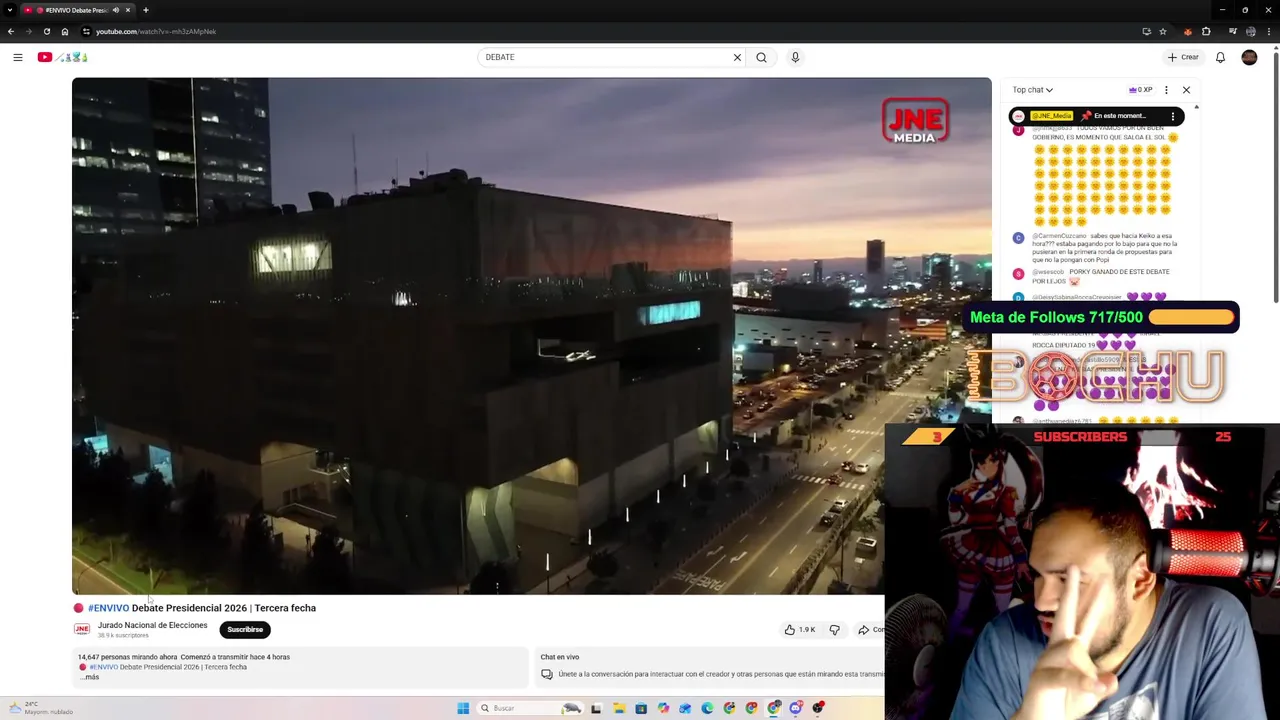This screenshot has height=720, width=1280.
Task: Subscribe with the Suscribirse button
Action: 245,629
